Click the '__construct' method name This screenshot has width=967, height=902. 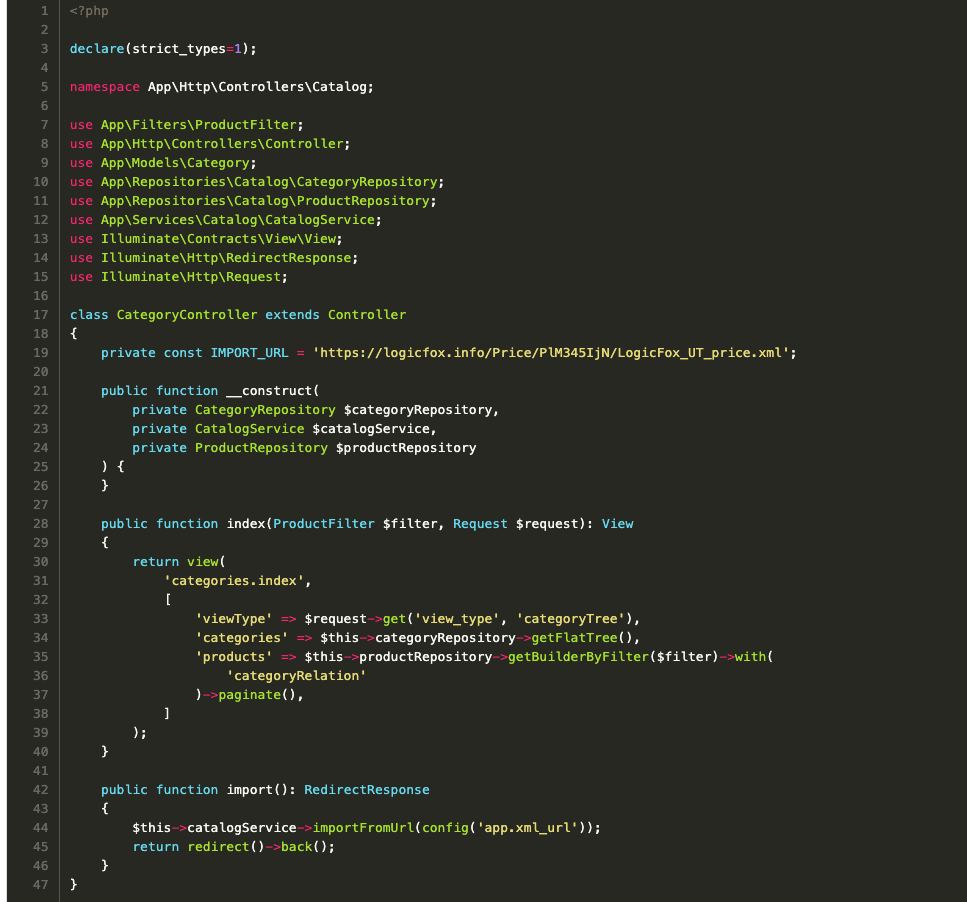point(269,391)
